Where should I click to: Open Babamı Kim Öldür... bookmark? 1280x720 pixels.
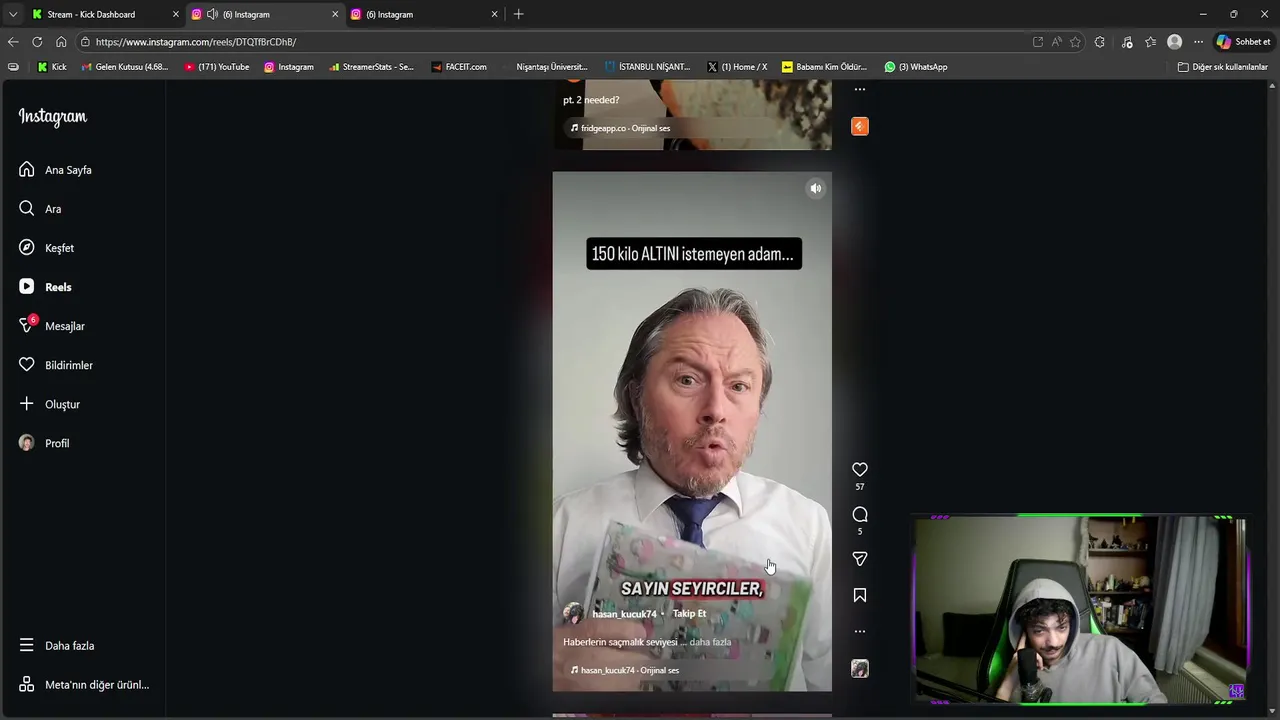824,67
